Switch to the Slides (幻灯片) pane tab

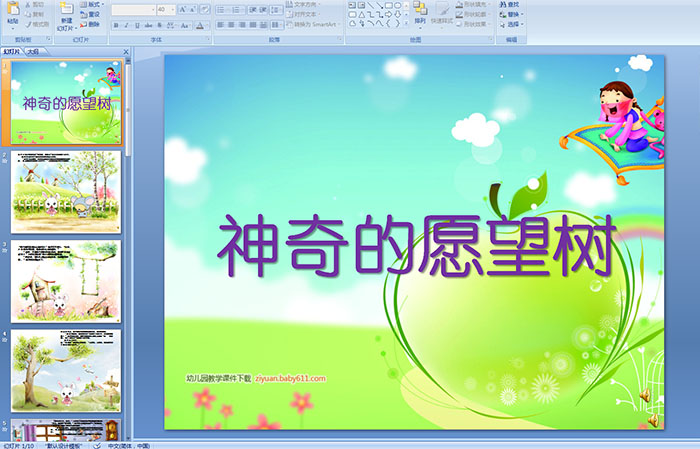click(x=12, y=52)
